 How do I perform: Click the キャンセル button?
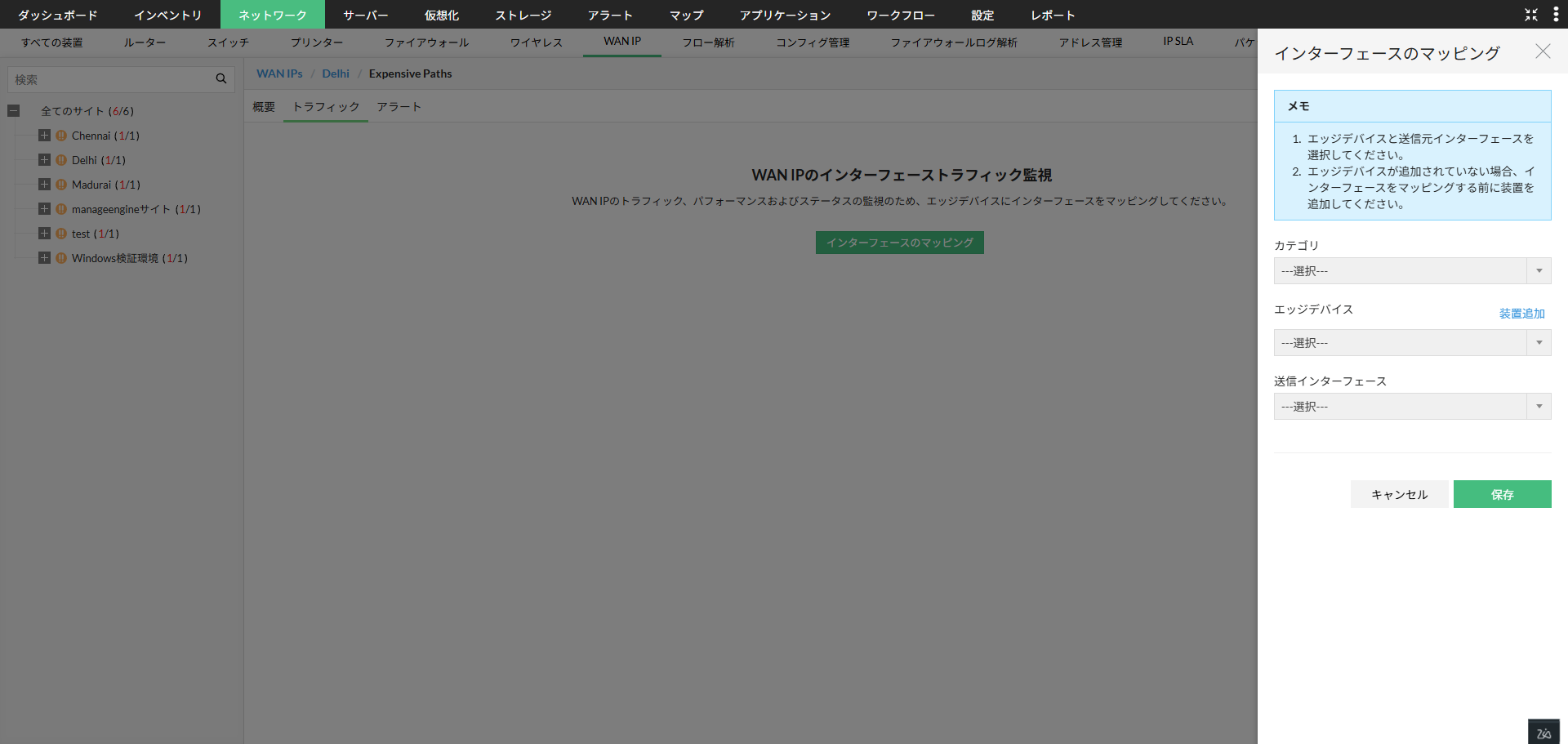click(1400, 494)
